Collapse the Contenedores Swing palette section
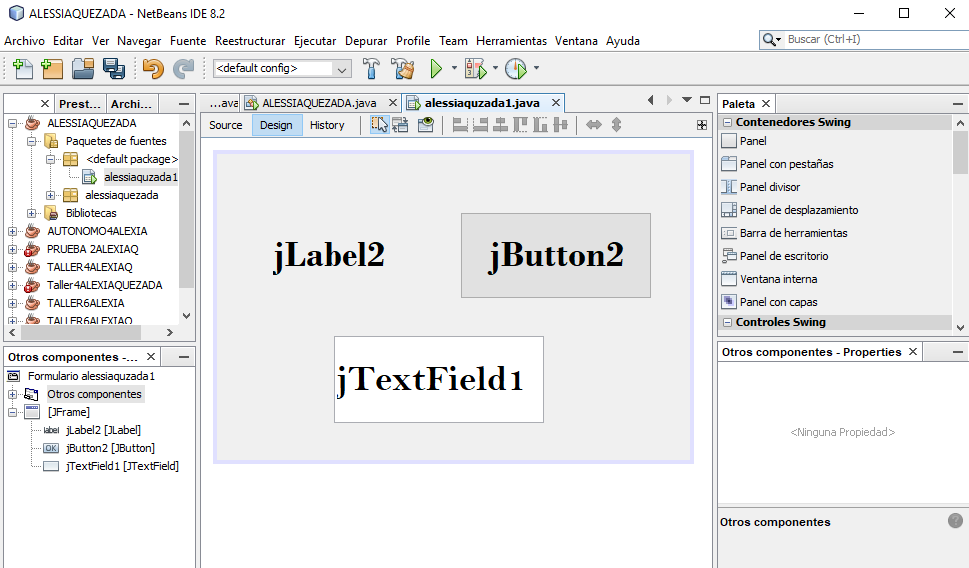 [727, 122]
